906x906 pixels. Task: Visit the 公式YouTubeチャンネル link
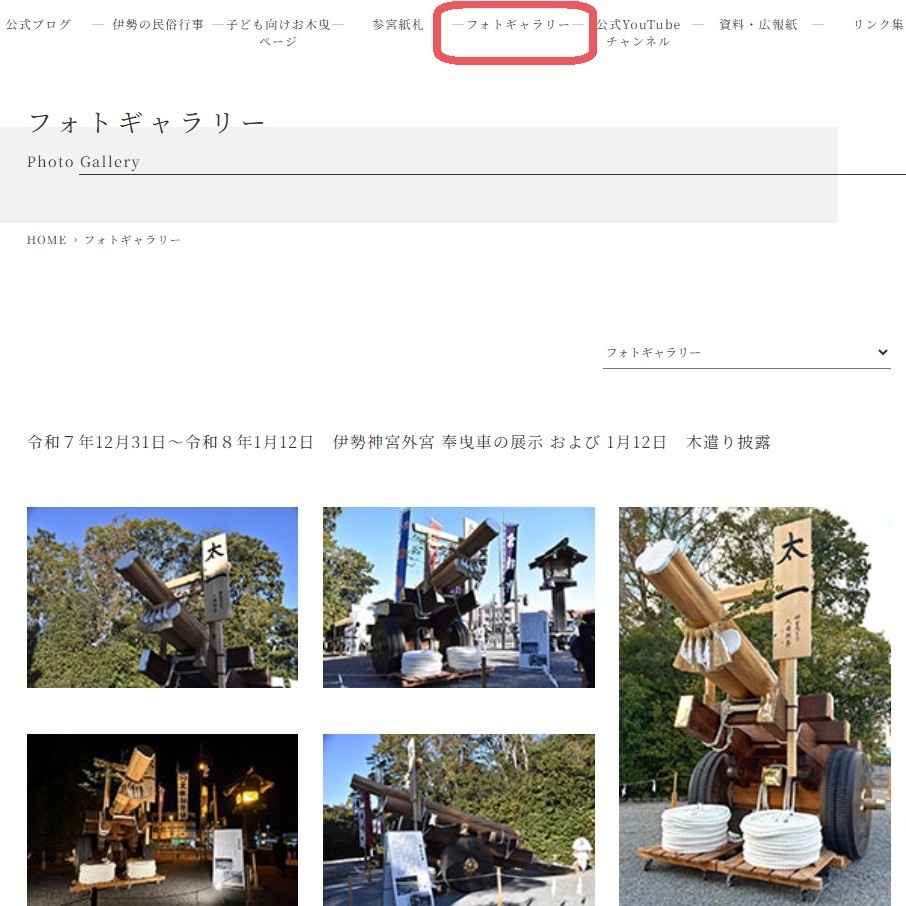click(638, 31)
